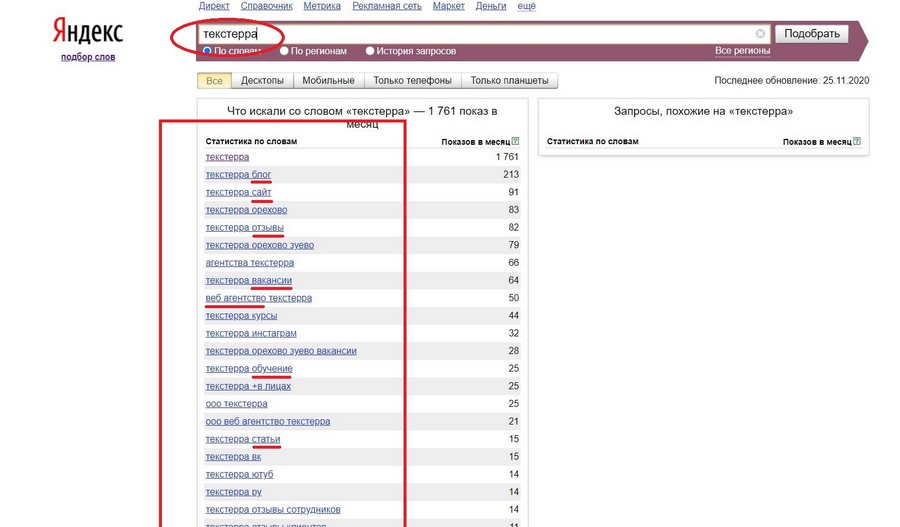Switch to the "Мобильные" tab
Viewport: 900px width, 527px height.
coord(328,81)
